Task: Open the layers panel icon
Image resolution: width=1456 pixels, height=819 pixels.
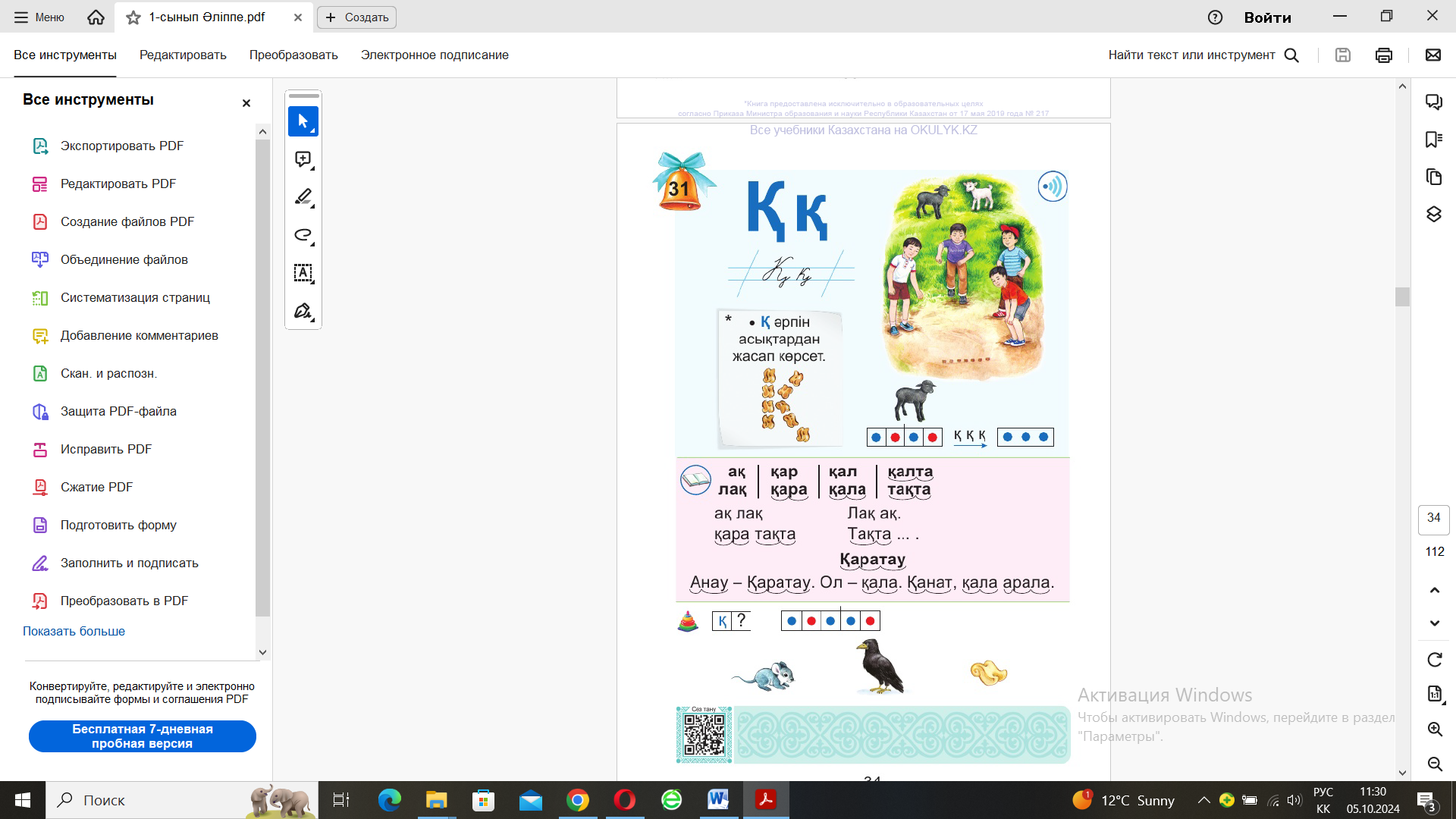Action: coord(1433,215)
